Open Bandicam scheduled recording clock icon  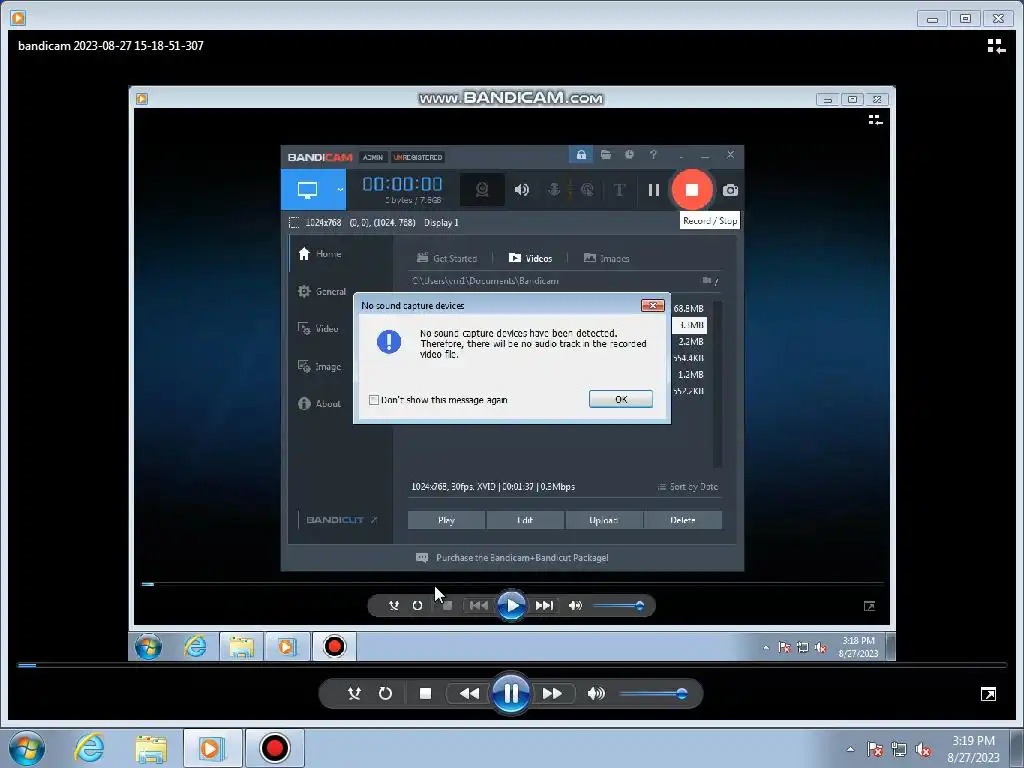(629, 155)
